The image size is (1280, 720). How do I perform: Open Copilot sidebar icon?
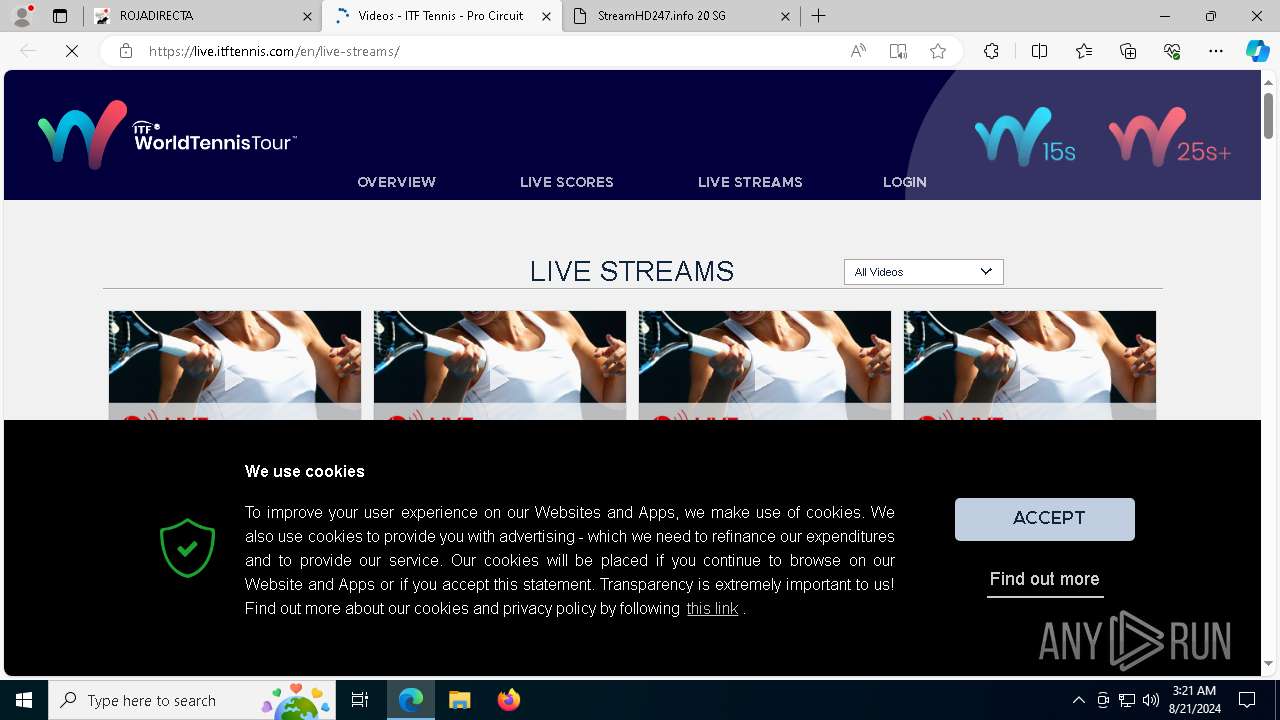point(1257,51)
